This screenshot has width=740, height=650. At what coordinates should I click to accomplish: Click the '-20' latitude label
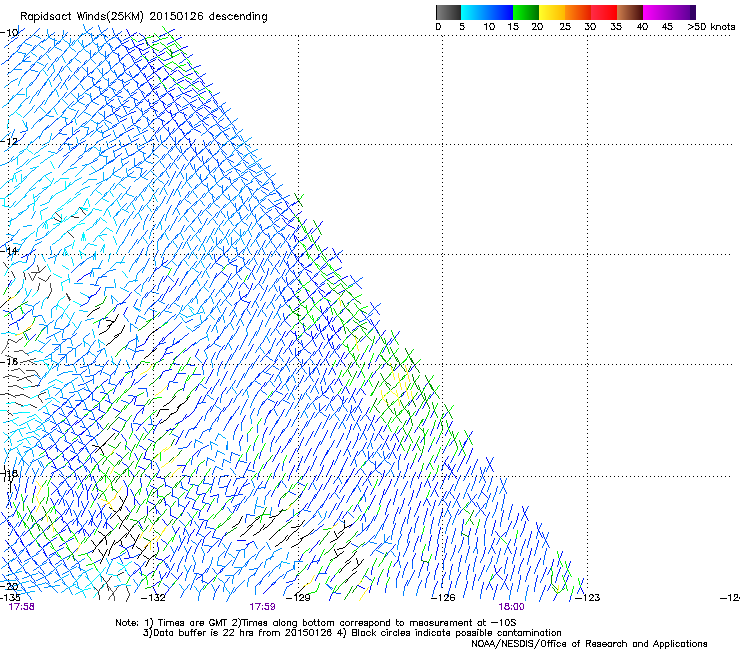click(x=9, y=586)
